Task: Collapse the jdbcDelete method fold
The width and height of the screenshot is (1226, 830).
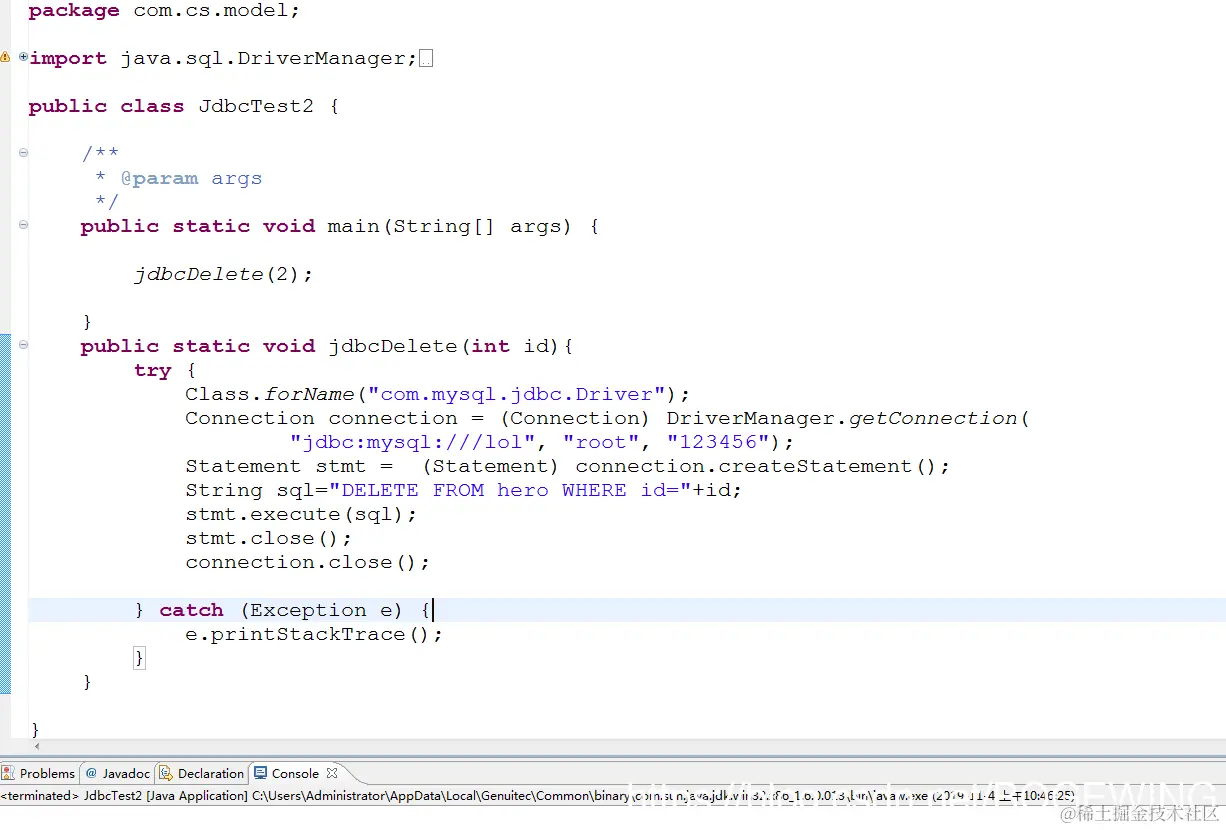Action: [23, 345]
